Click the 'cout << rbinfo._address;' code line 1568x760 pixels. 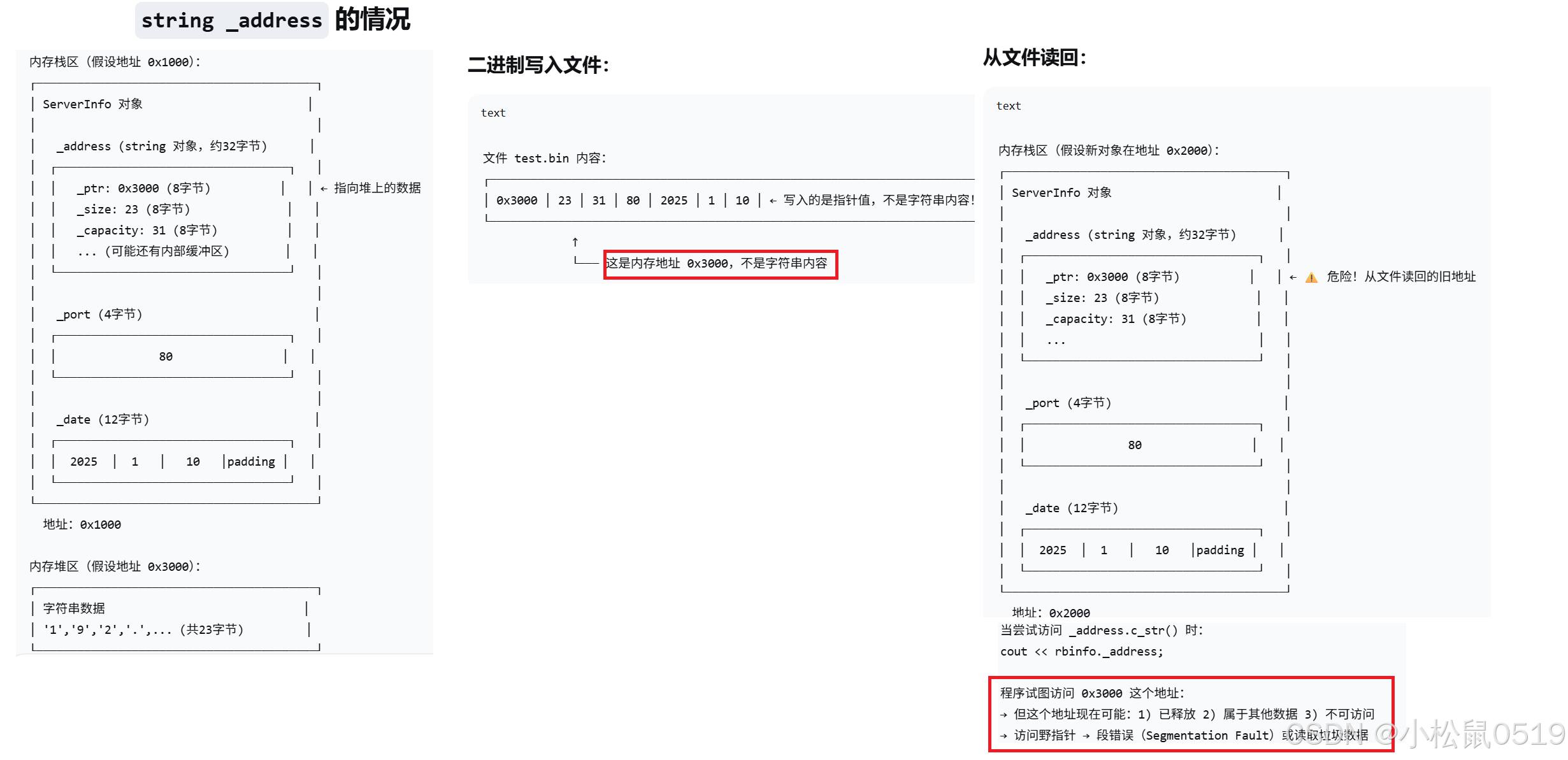[x=1081, y=652]
